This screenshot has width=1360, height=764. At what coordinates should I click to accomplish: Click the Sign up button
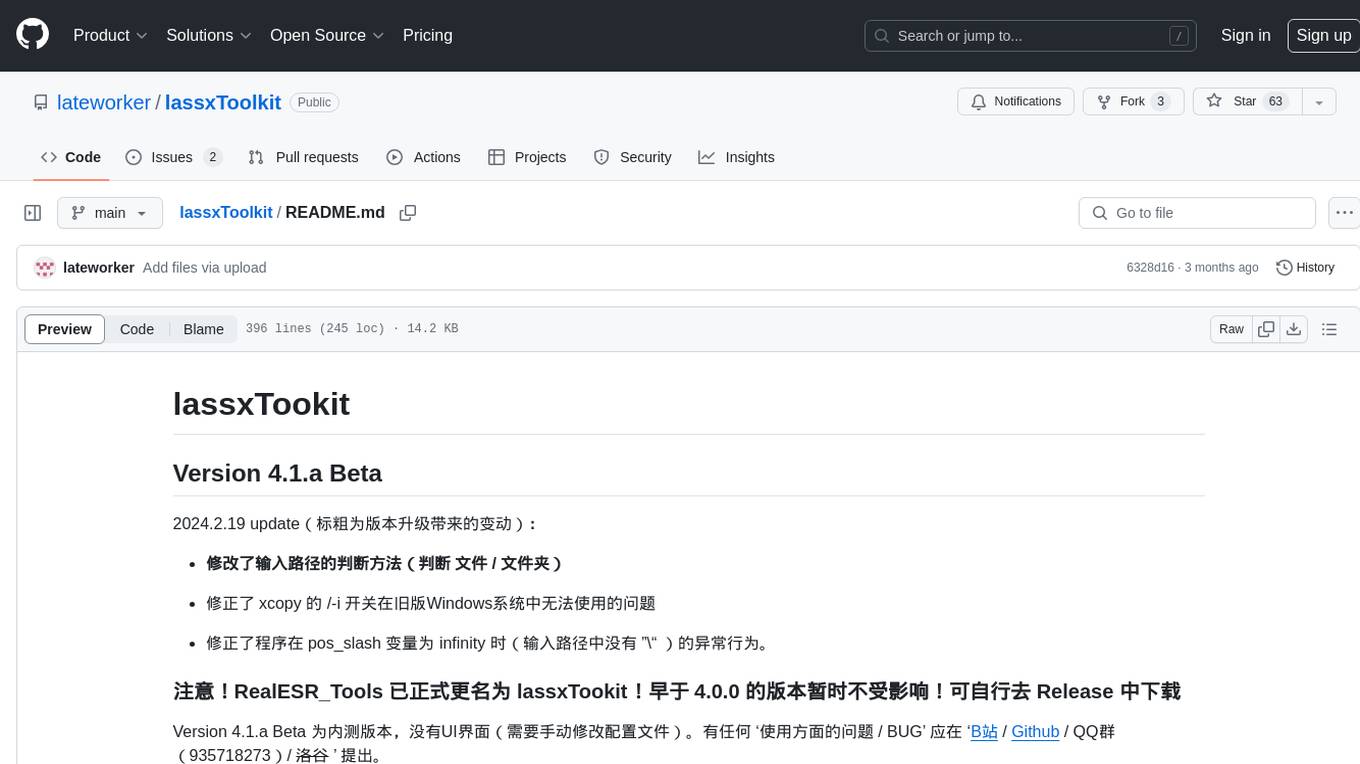click(1323, 35)
